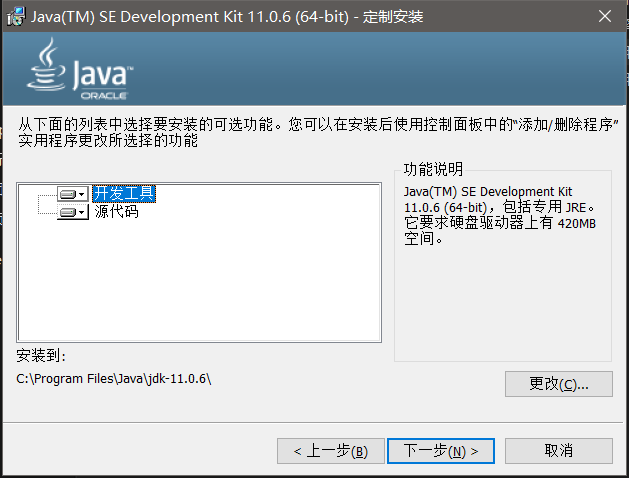The width and height of the screenshot is (629, 478).
Task: Click the installer icon in title bar
Action: click(16, 17)
